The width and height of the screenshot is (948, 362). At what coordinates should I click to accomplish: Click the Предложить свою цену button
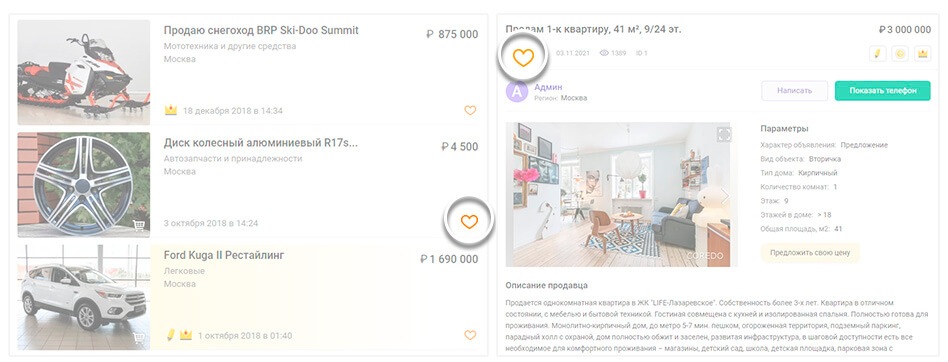(x=810, y=253)
